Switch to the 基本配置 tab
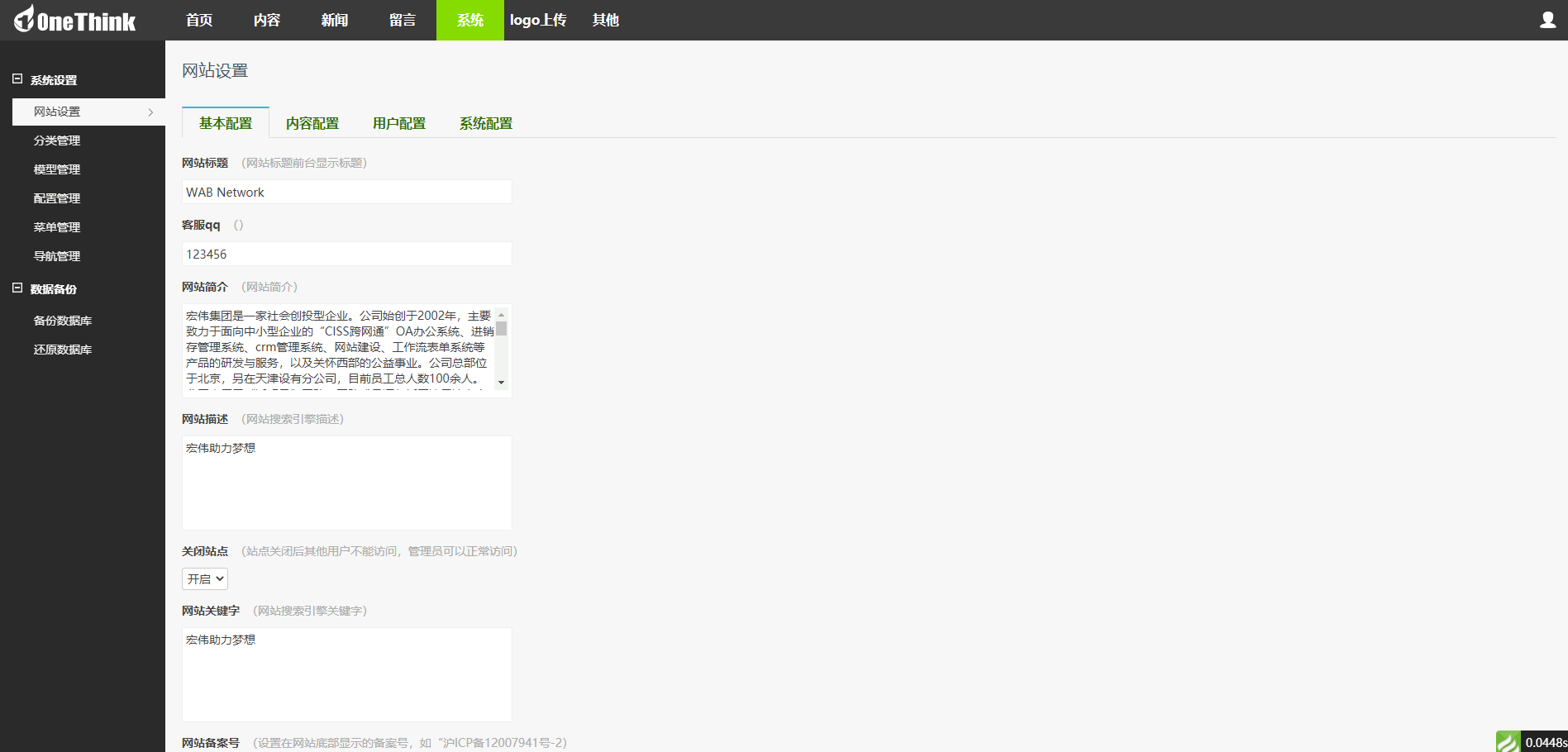Image resolution: width=1568 pixels, height=752 pixels. point(226,123)
